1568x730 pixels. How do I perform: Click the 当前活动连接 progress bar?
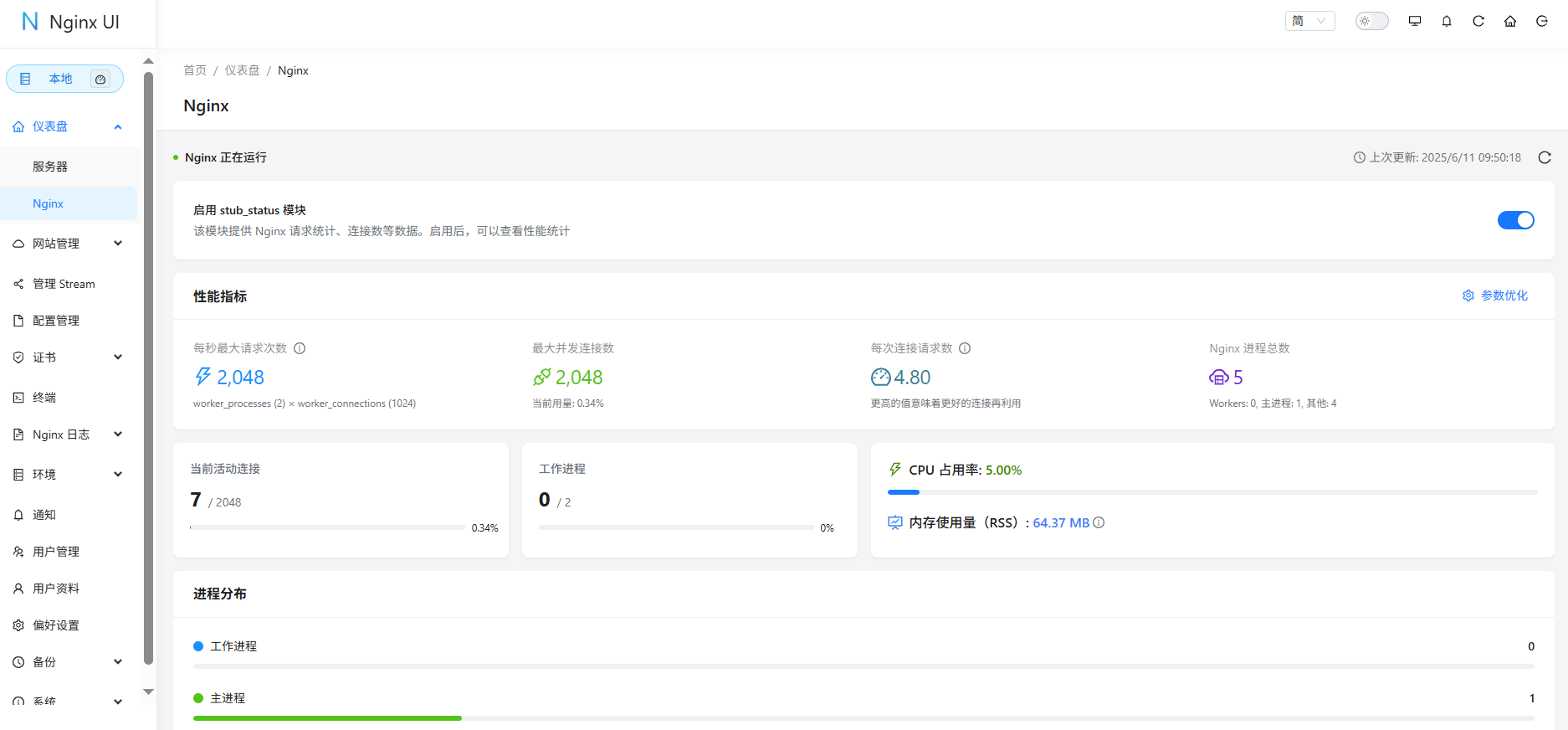[327, 527]
